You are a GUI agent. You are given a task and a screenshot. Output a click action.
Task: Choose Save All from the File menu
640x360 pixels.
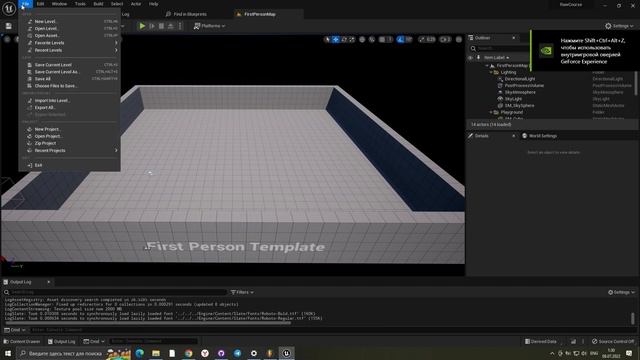[x=69, y=79]
